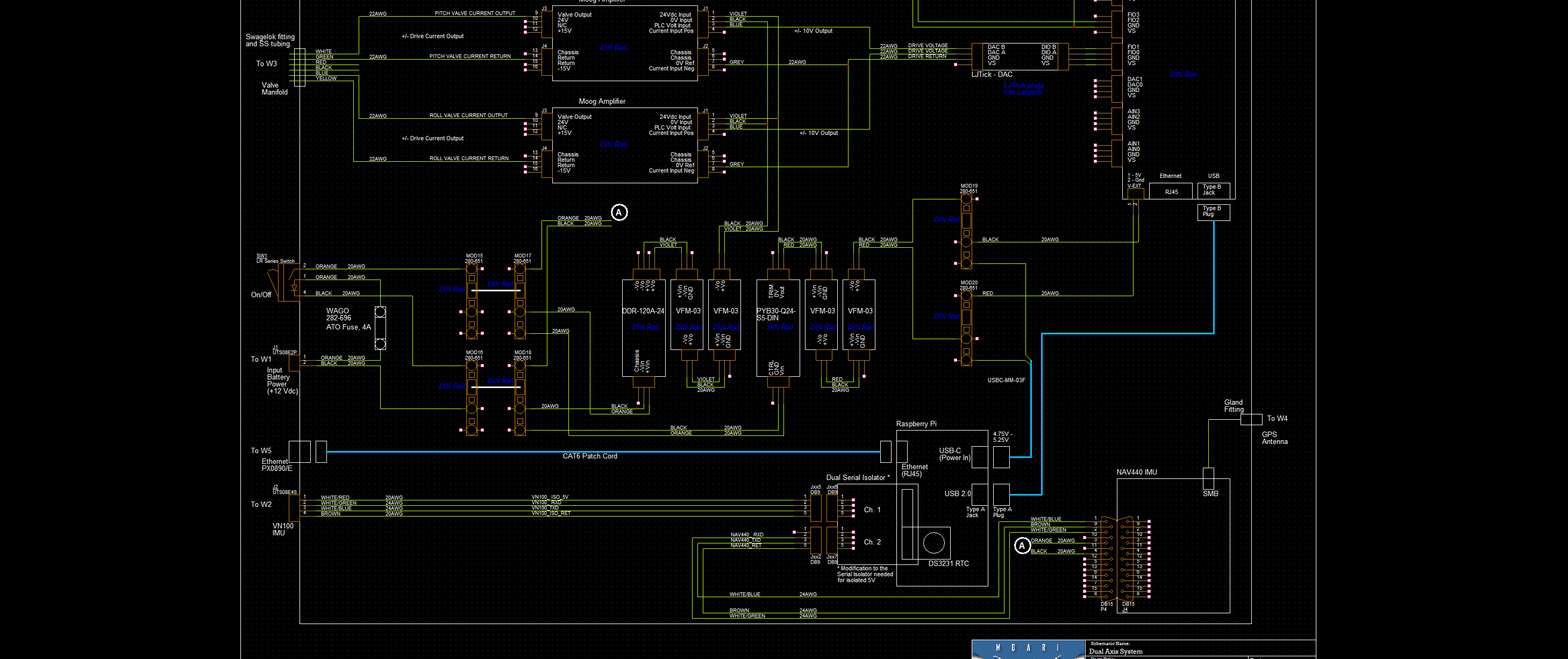Select "Ethernet (RJ45)" label on Raspberry Pi

914,470
